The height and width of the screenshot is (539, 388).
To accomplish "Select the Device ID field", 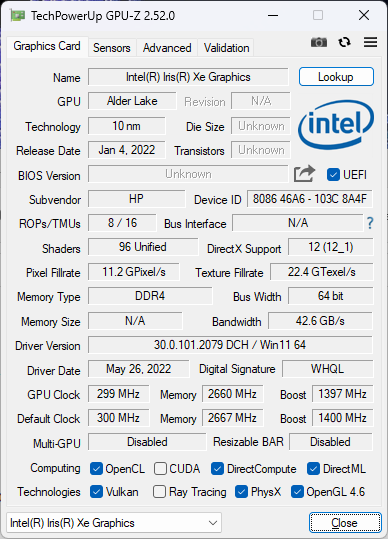I will [x=310, y=199].
